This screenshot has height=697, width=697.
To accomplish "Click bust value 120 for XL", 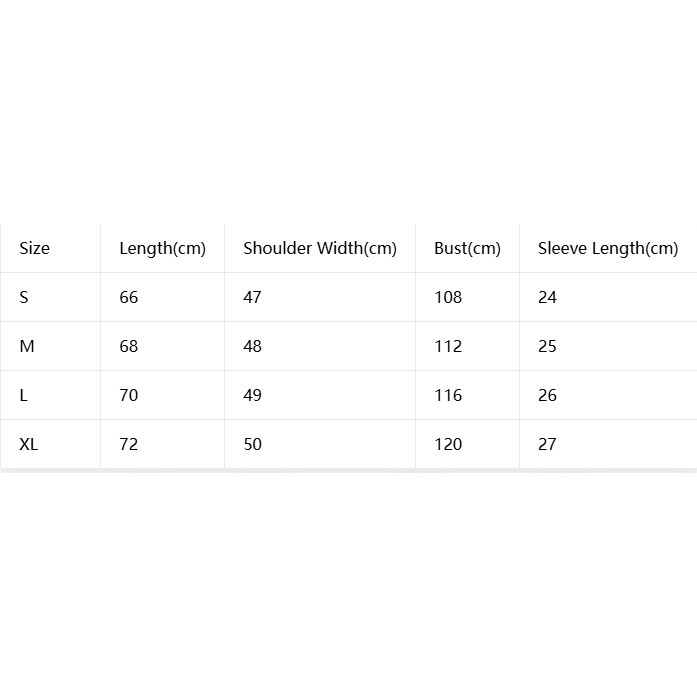I will click(x=448, y=444).
